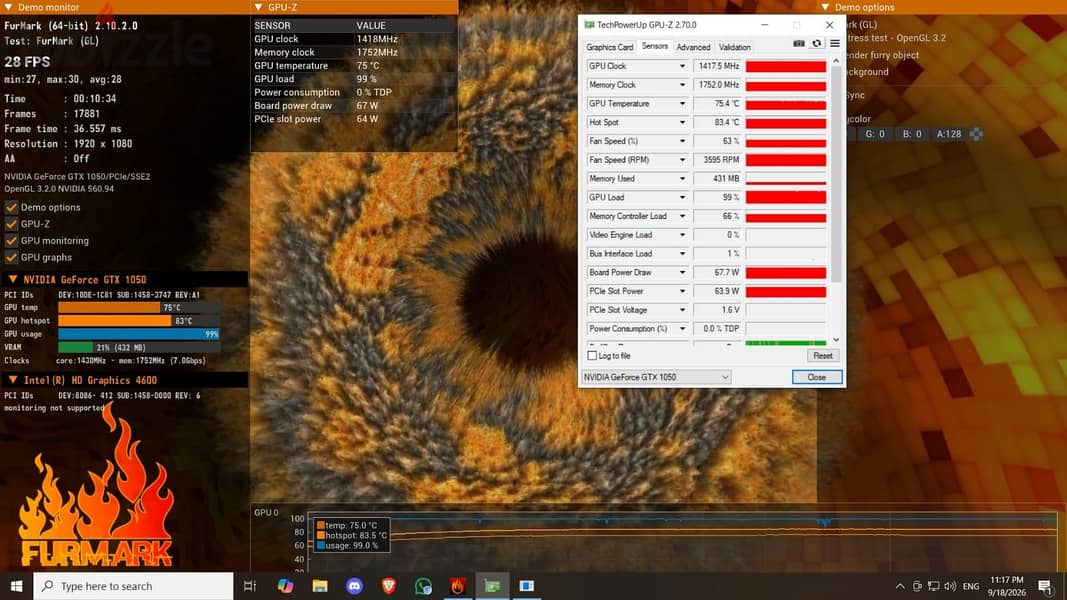Open the NVIDIA GeForce GTX 1050 GPU selector
Image resolution: width=1067 pixels, height=600 pixels.
tap(656, 377)
